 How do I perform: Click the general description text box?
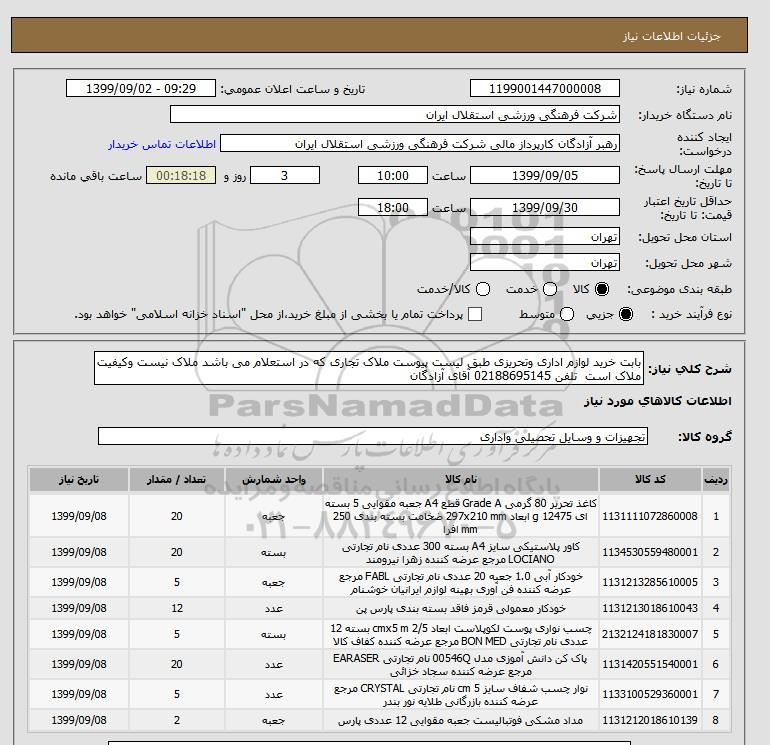[369, 369]
